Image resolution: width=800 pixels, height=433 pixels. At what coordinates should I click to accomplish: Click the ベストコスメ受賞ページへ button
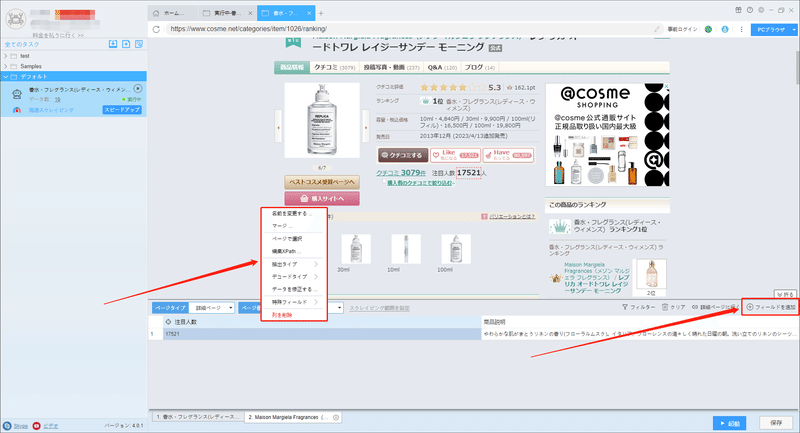pyautogui.click(x=322, y=182)
